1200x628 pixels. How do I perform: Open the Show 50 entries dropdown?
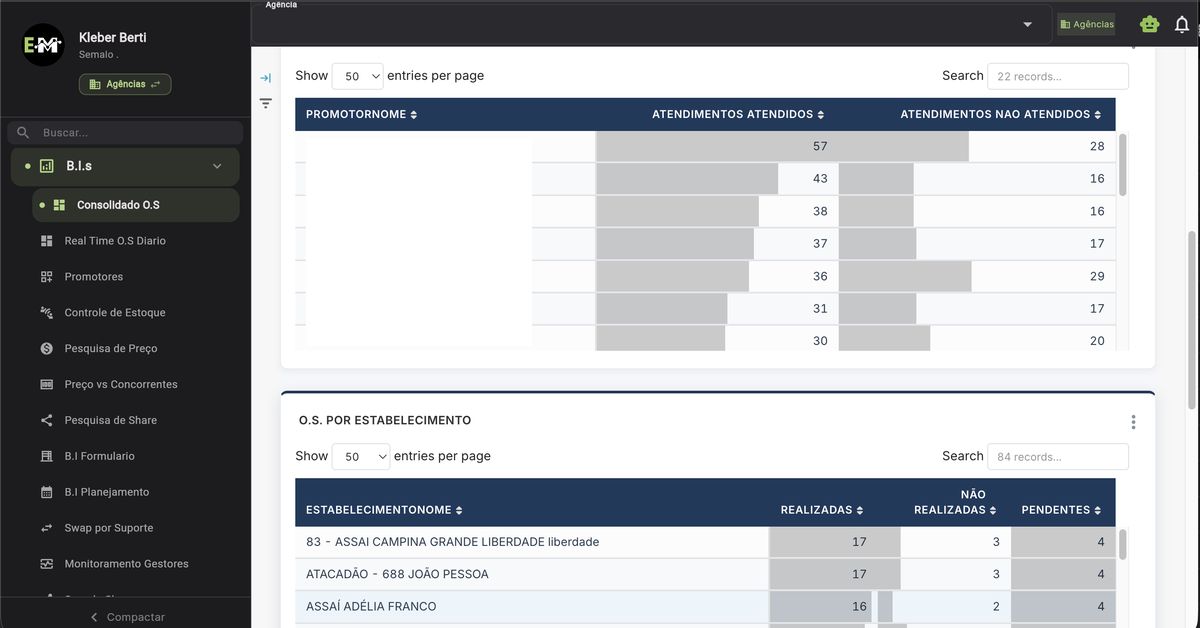(357, 75)
